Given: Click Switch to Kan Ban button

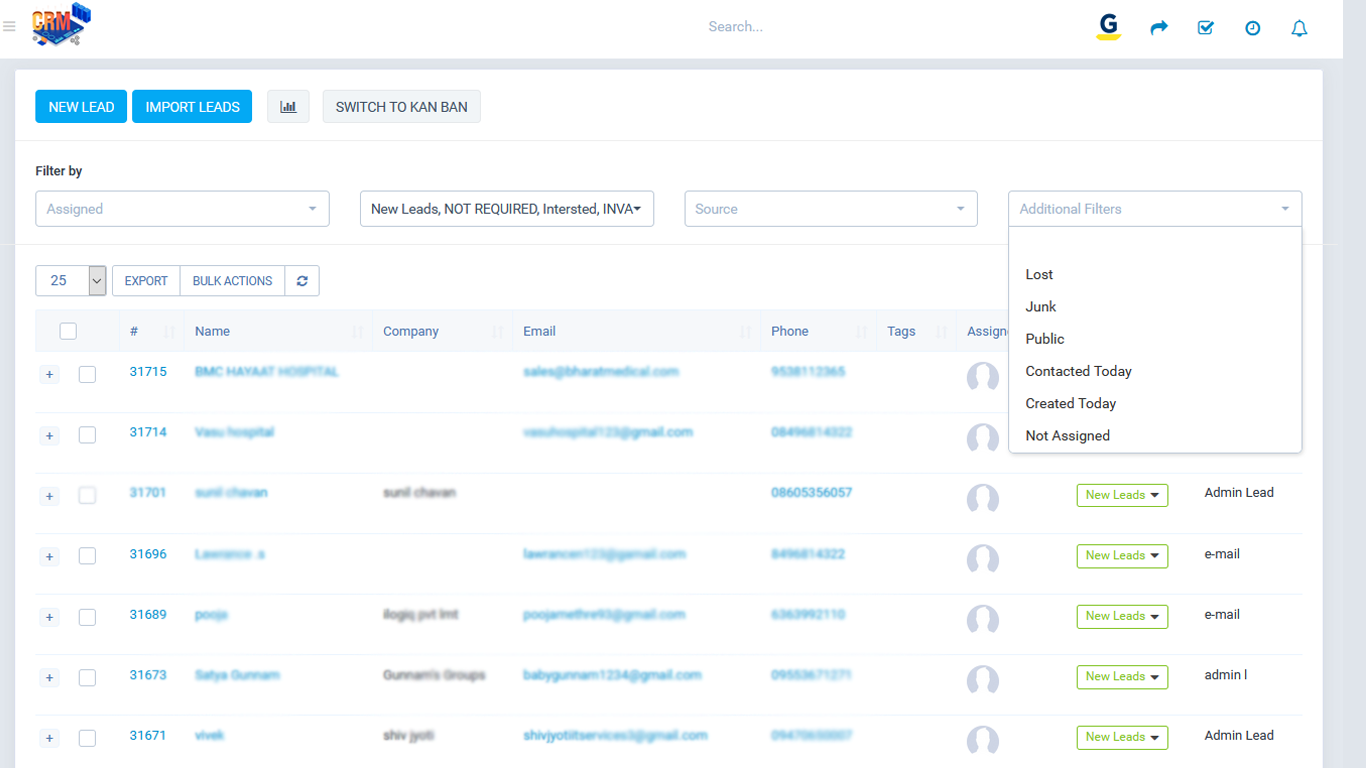Looking at the screenshot, I should [401, 107].
